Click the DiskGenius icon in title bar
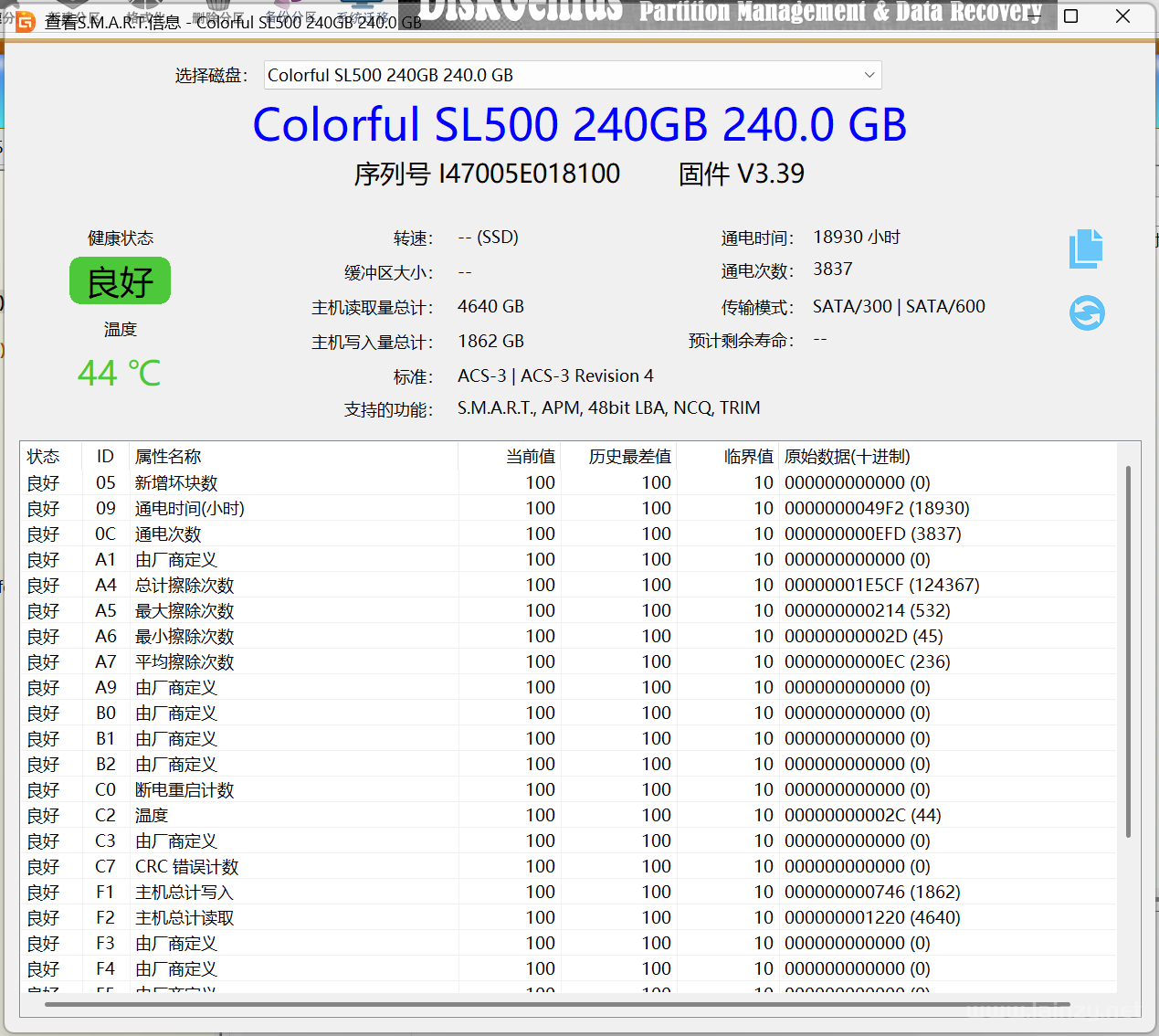1159x1036 pixels. tap(26, 22)
